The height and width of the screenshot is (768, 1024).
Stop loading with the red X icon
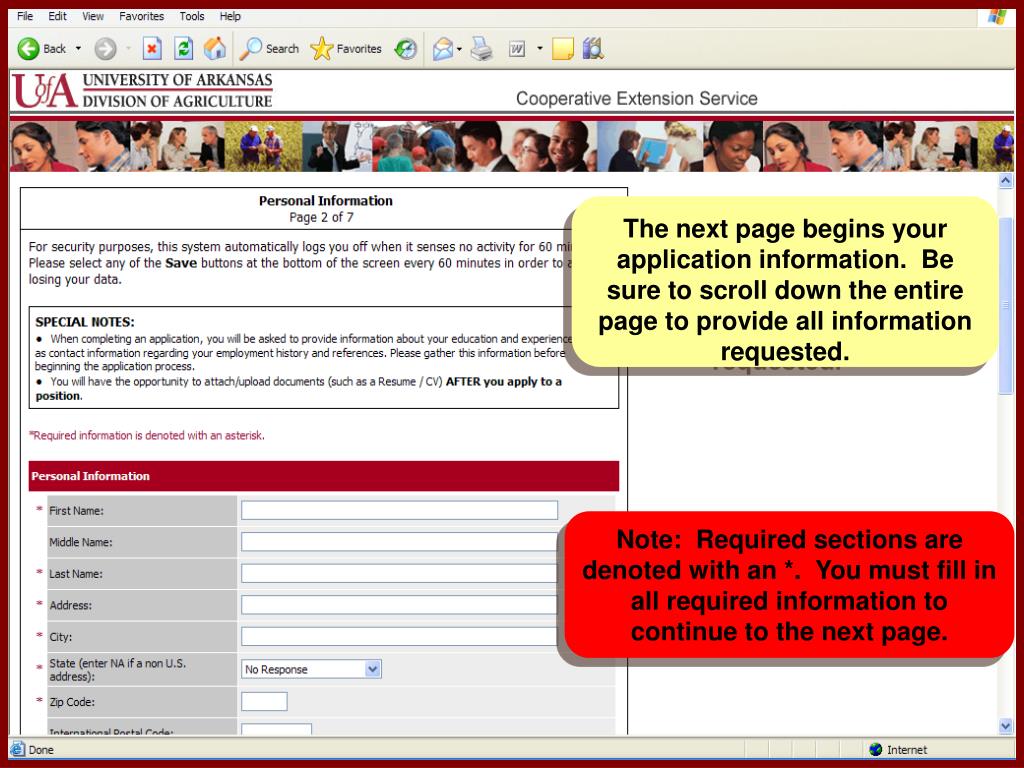(152, 49)
